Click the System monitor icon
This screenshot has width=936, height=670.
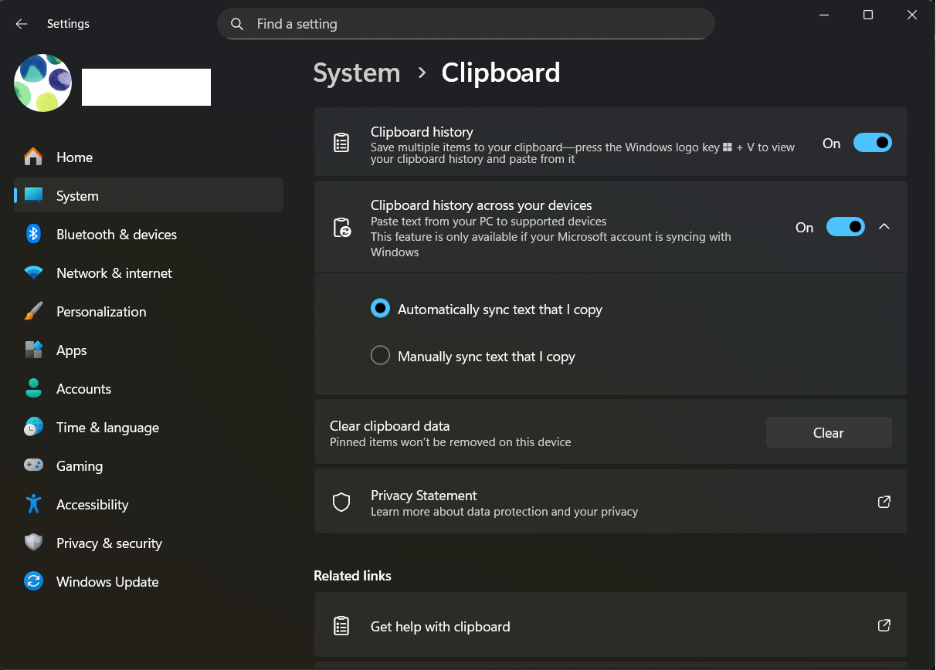(x=33, y=195)
